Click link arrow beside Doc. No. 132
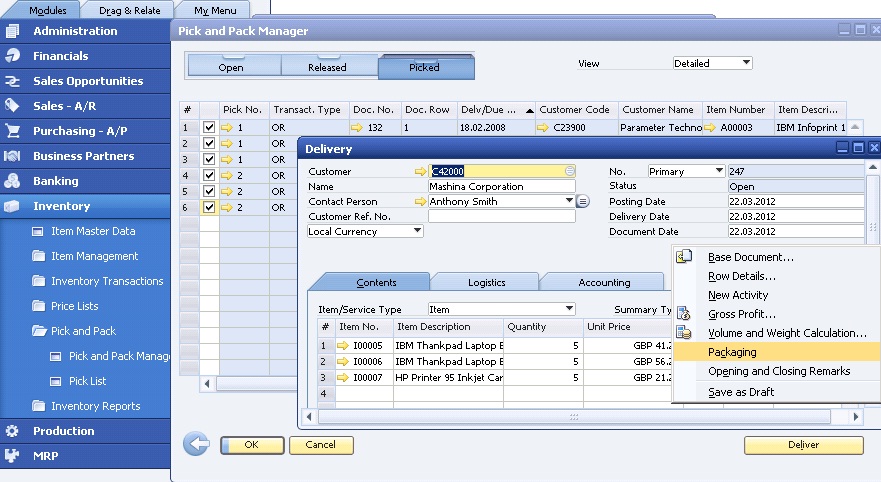The width and height of the screenshot is (881, 482). (x=357, y=128)
